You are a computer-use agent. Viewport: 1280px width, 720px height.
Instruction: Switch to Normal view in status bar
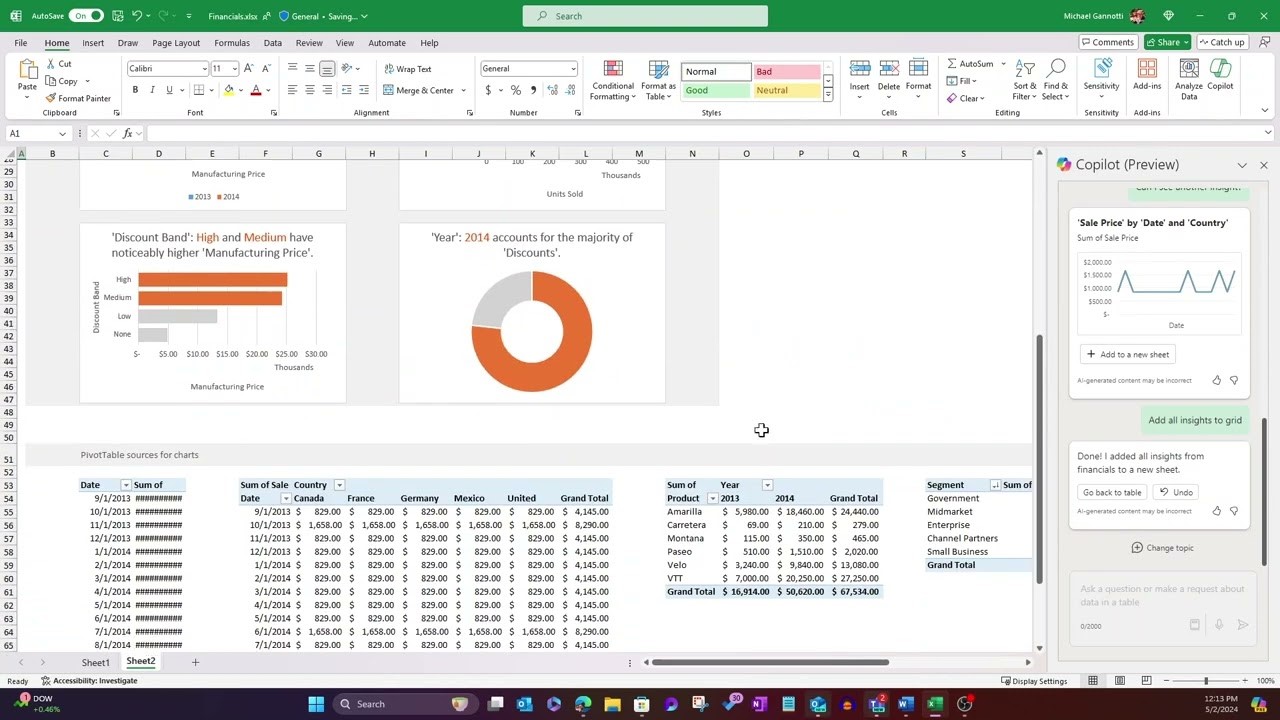pyautogui.click(x=1093, y=681)
